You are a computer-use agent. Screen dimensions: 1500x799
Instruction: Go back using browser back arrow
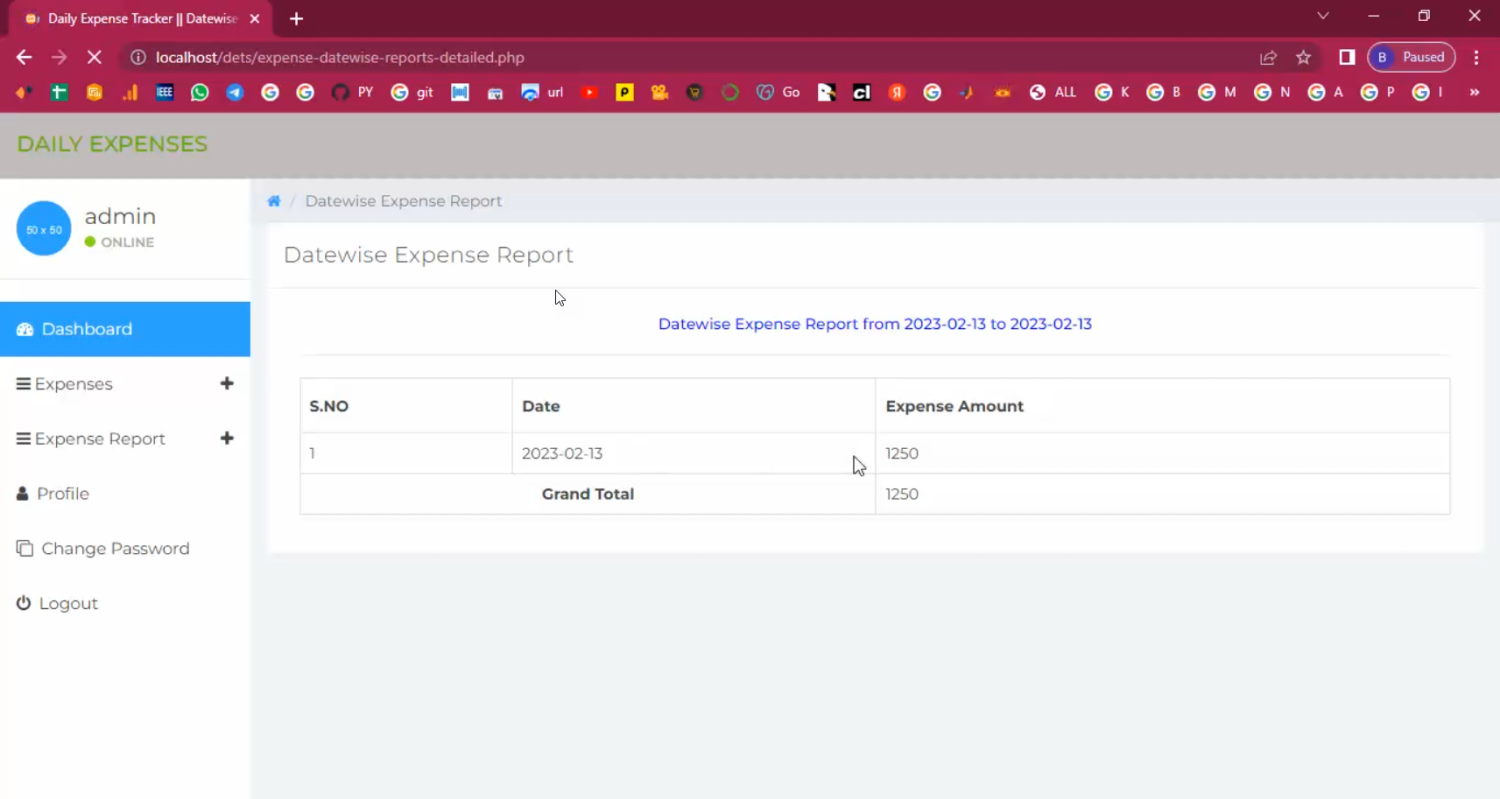tap(24, 58)
